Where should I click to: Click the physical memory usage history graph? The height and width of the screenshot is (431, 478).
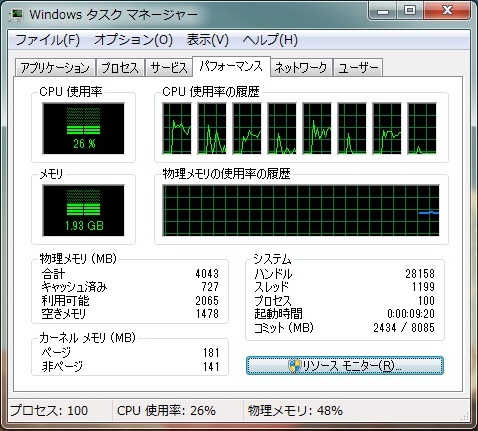301,210
